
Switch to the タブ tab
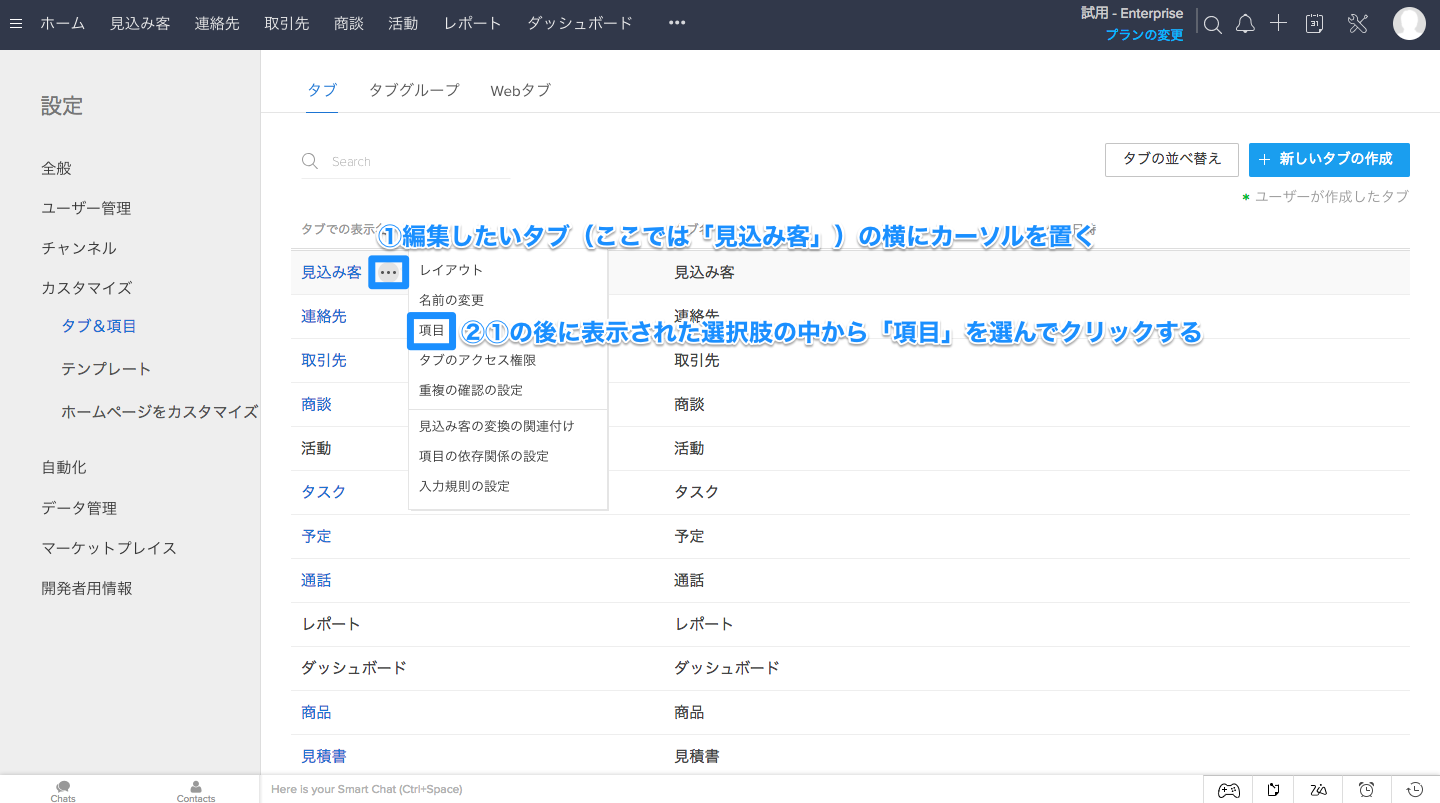coord(322,90)
